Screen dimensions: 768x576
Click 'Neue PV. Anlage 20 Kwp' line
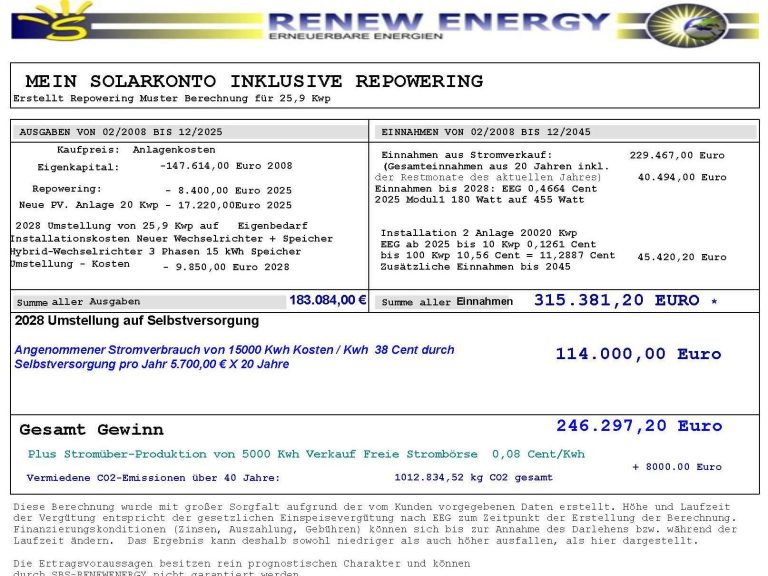coord(155,205)
